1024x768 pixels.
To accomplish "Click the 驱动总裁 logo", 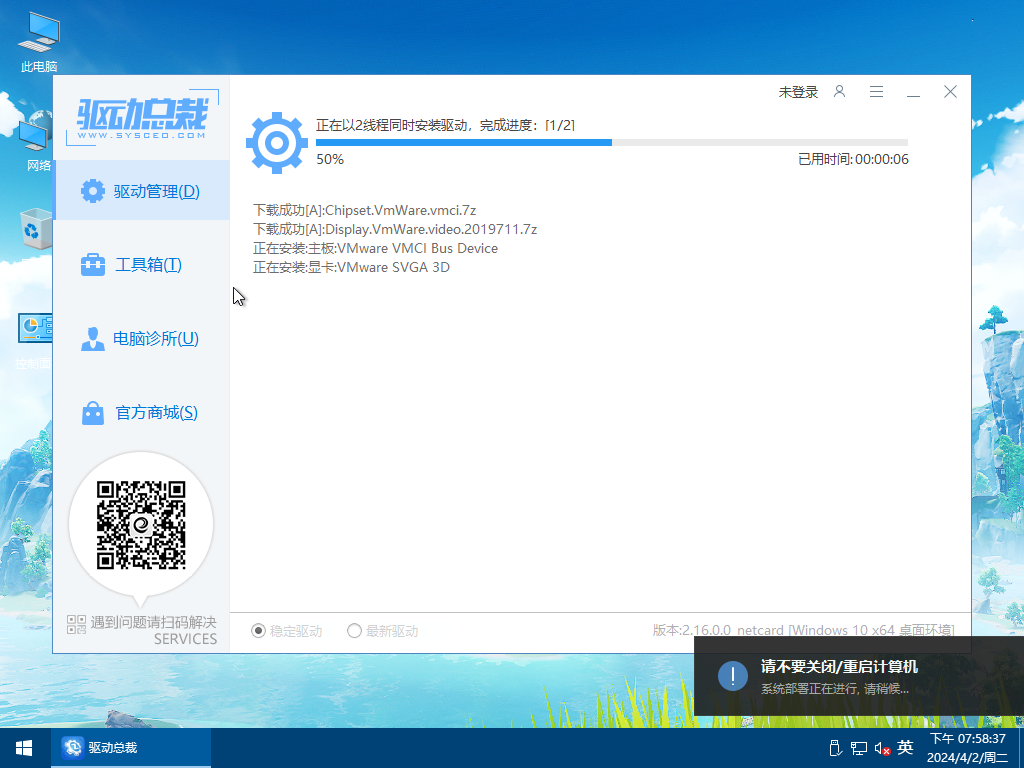I will tap(142, 120).
